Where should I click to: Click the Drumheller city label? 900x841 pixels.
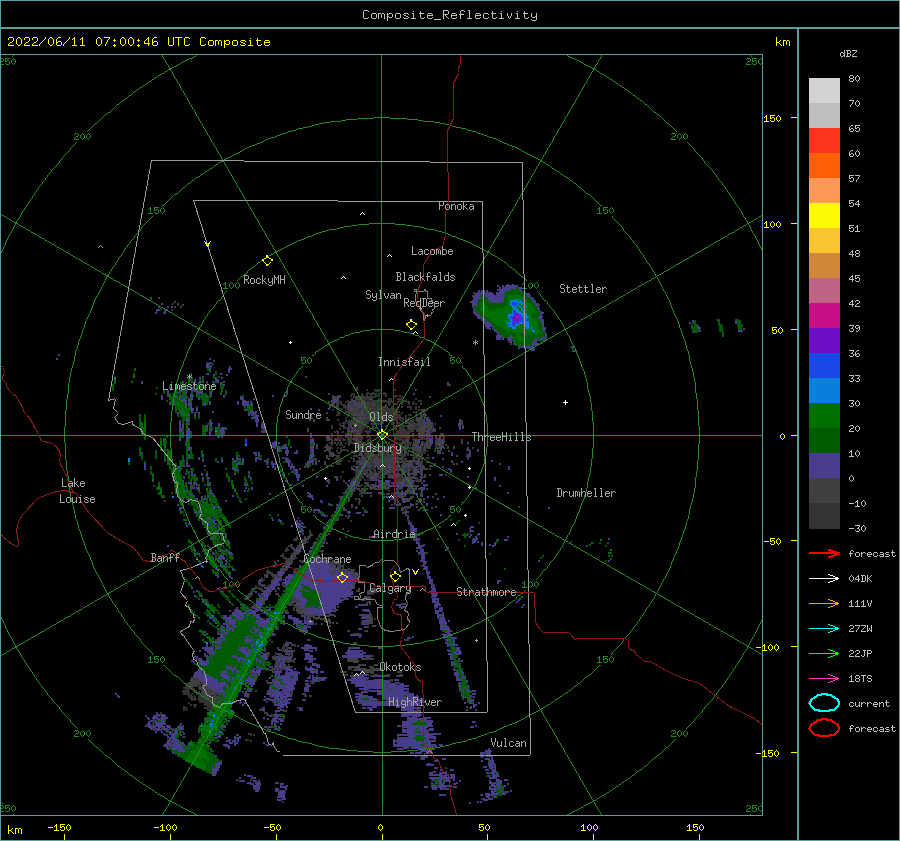point(586,493)
